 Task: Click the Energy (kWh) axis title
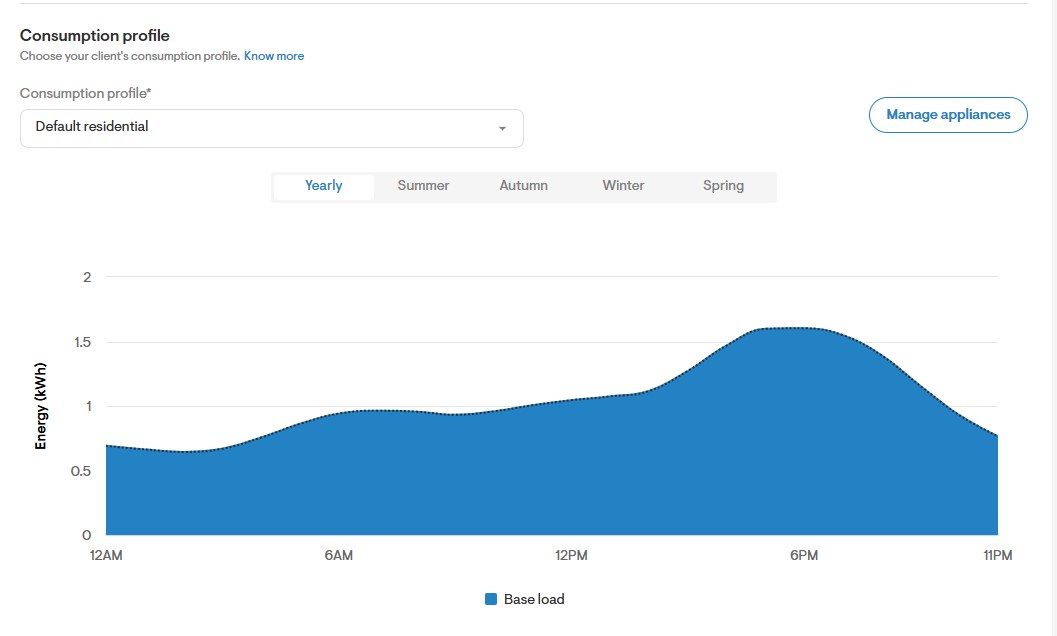(41, 406)
